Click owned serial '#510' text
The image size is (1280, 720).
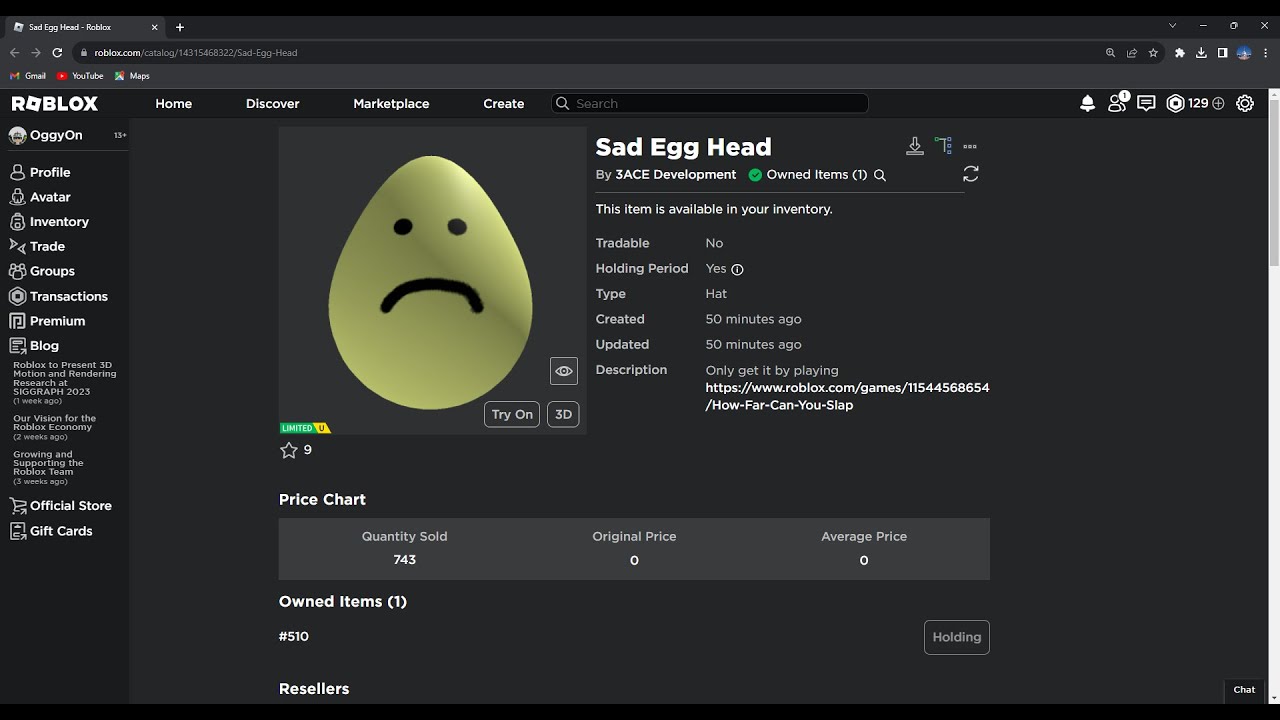click(x=294, y=637)
